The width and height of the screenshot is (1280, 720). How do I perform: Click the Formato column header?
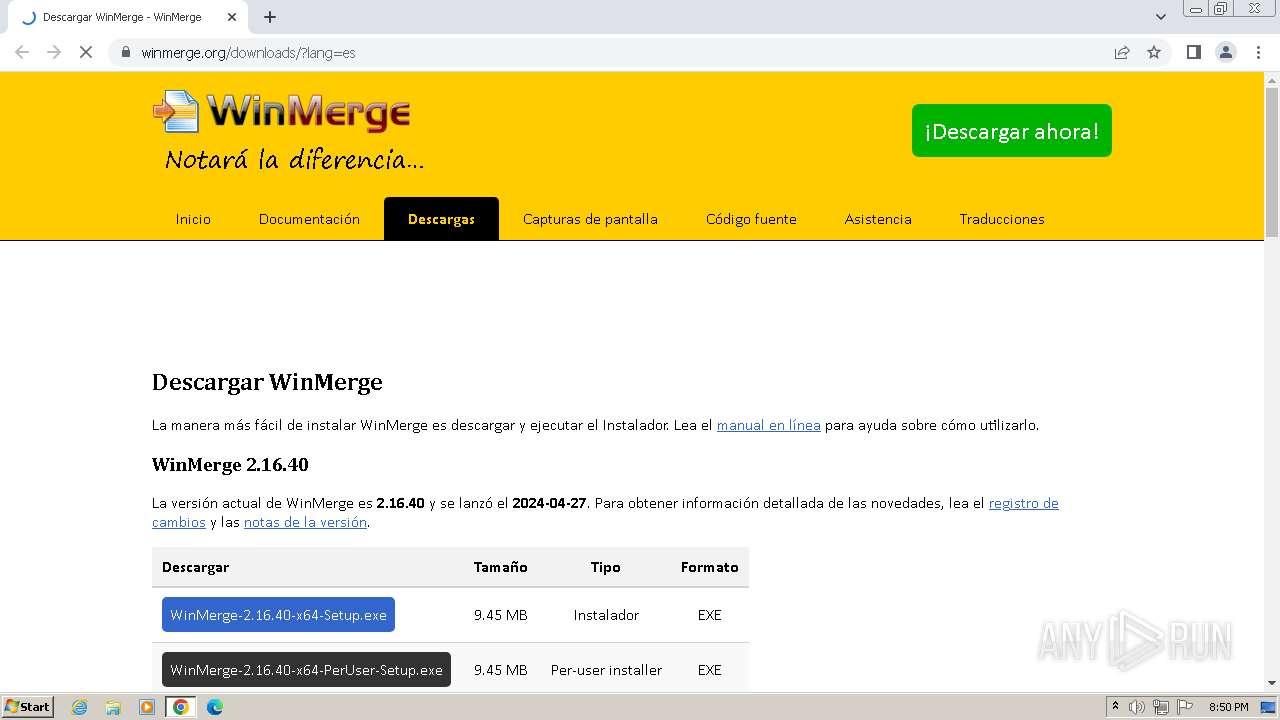710,567
